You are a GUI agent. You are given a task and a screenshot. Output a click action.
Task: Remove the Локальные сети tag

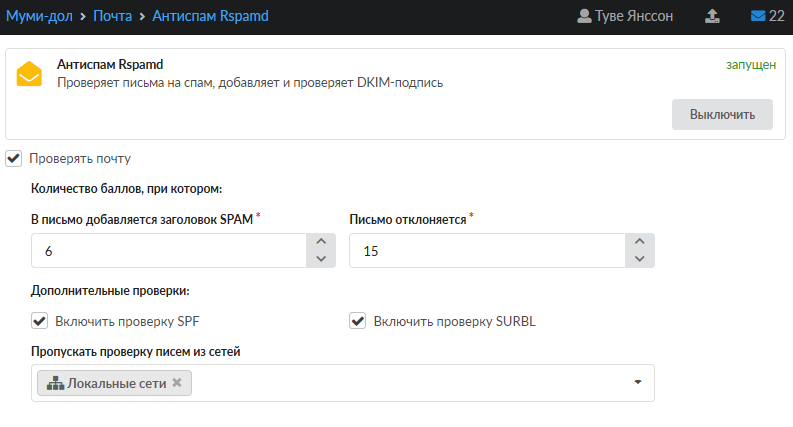tap(177, 383)
